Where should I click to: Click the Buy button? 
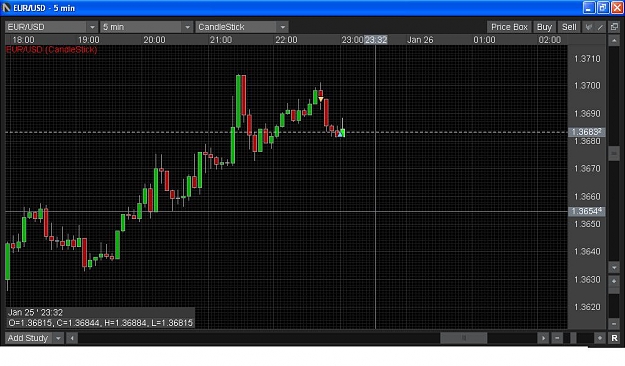click(x=544, y=27)
